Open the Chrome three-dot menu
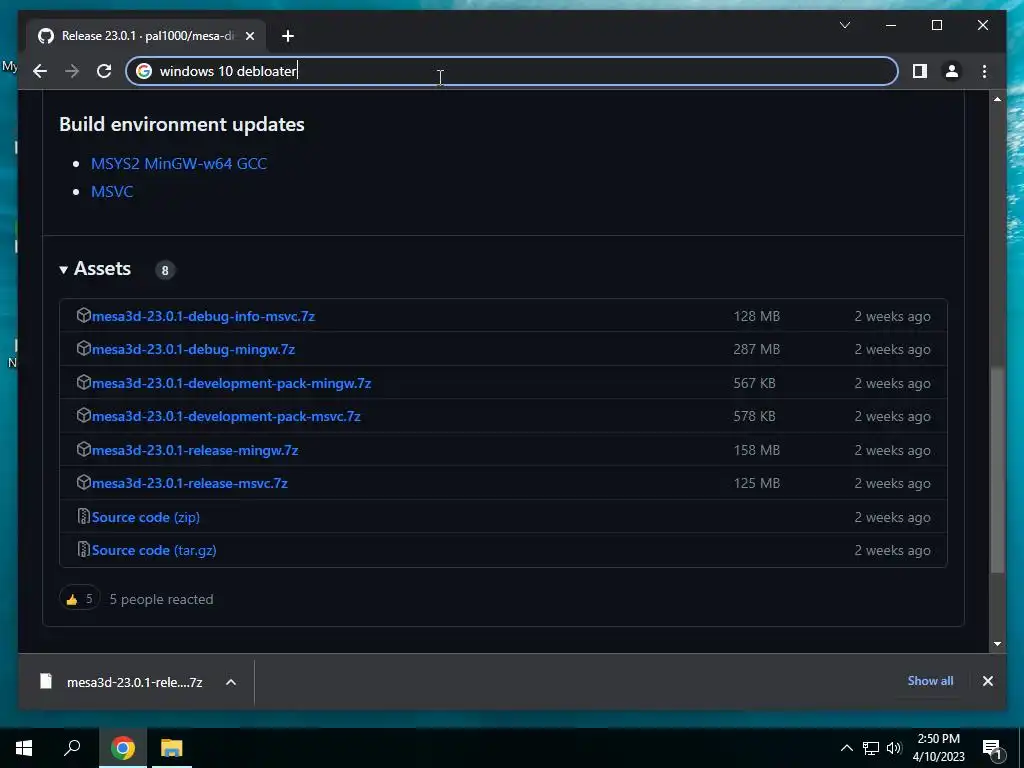Viewport: 1024px width, 768px height. click(984, 71)
